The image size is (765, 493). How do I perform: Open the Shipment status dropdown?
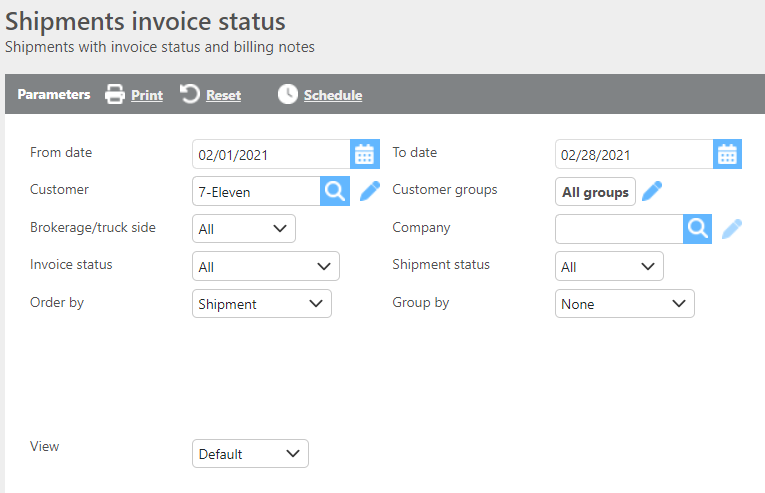tap(609, 266)
